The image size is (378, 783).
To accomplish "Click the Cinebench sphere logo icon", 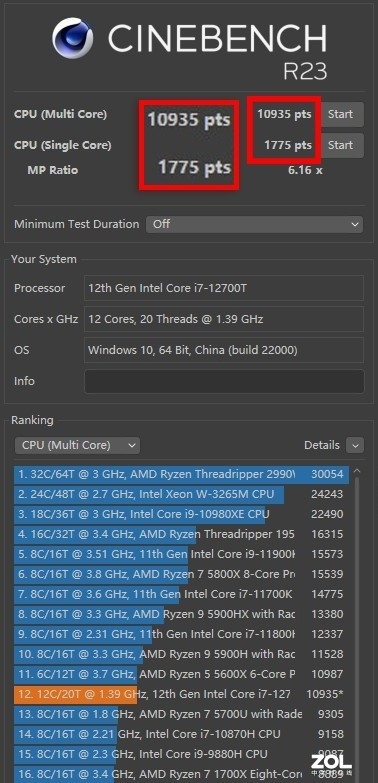I will (72, 38).
